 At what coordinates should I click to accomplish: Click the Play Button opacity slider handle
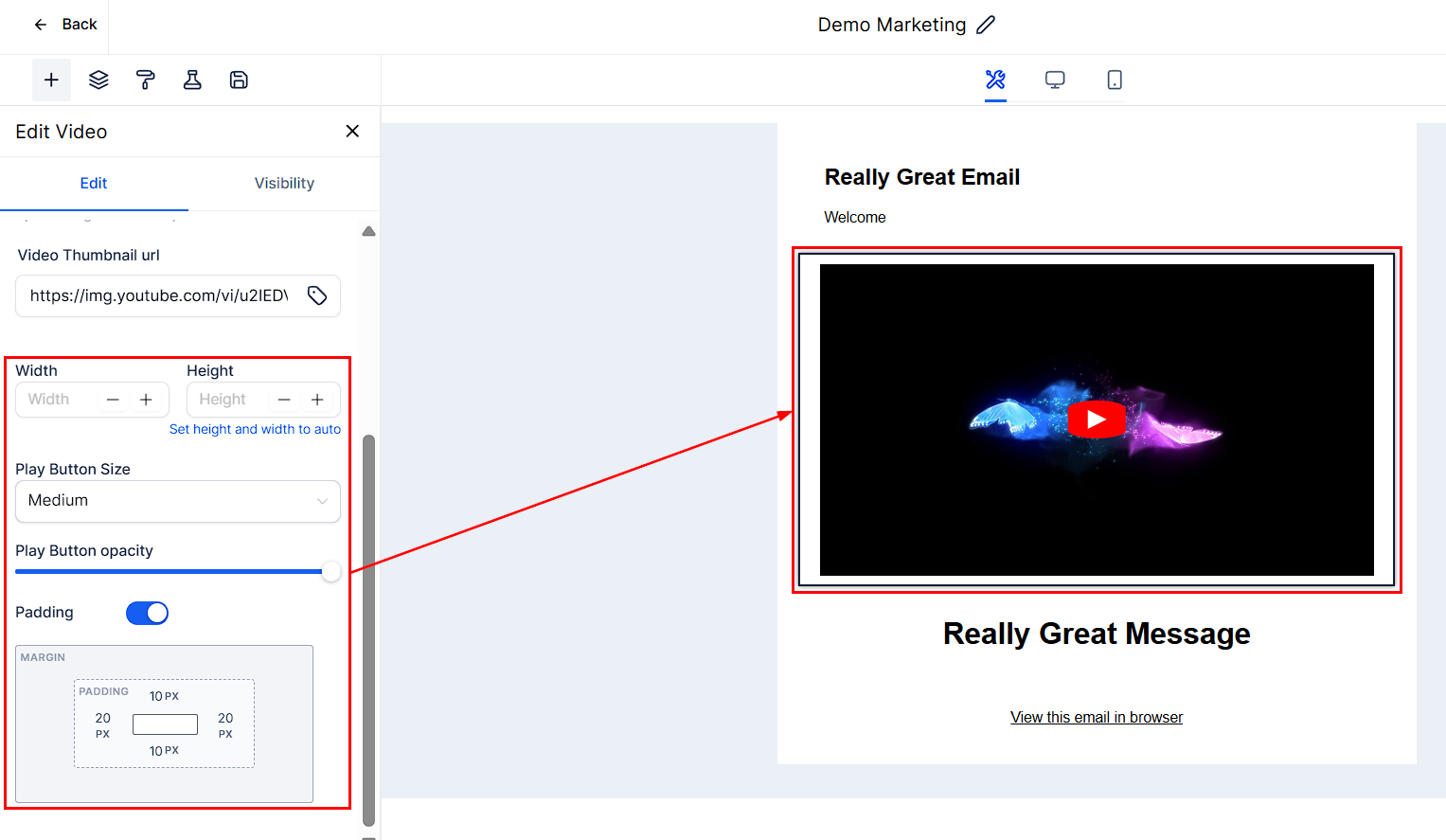330,572
